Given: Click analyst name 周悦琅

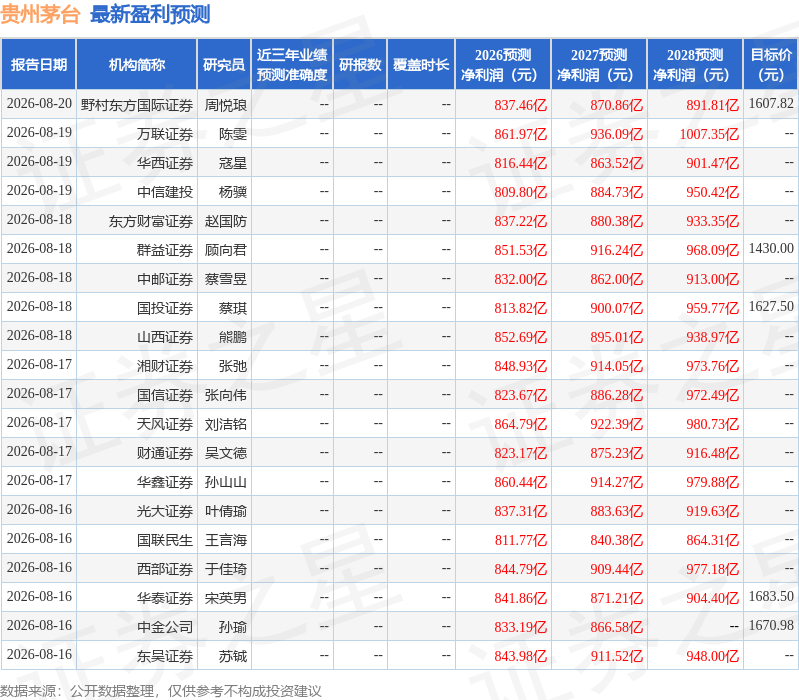Looking at the screenshot, I should click(x=226, y=105).
